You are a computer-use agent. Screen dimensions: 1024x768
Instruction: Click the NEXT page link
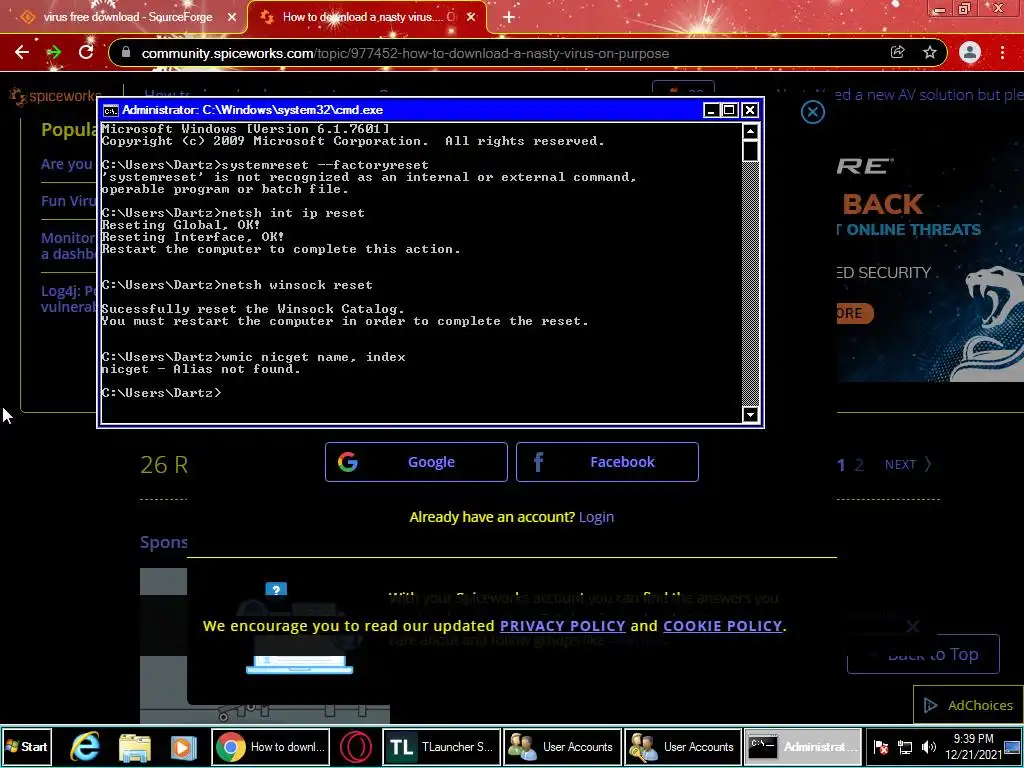pos(908,464)
